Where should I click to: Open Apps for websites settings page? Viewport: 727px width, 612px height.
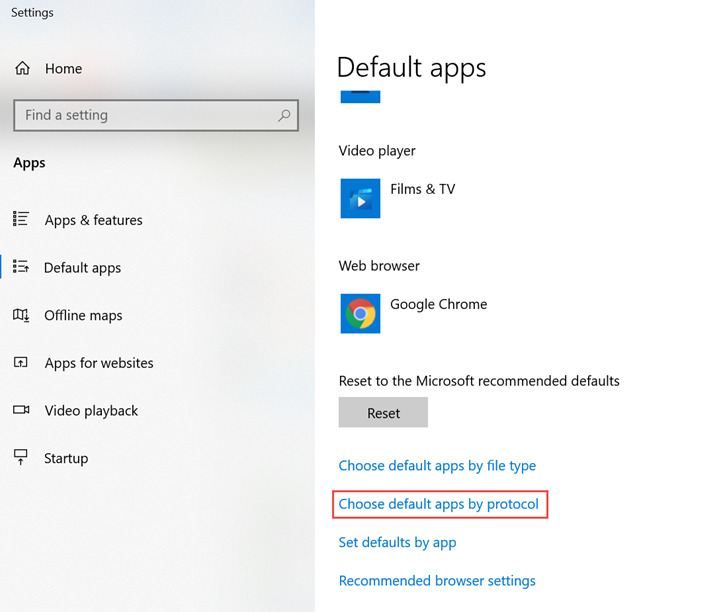pyautogui.click(x=99, y=363)
